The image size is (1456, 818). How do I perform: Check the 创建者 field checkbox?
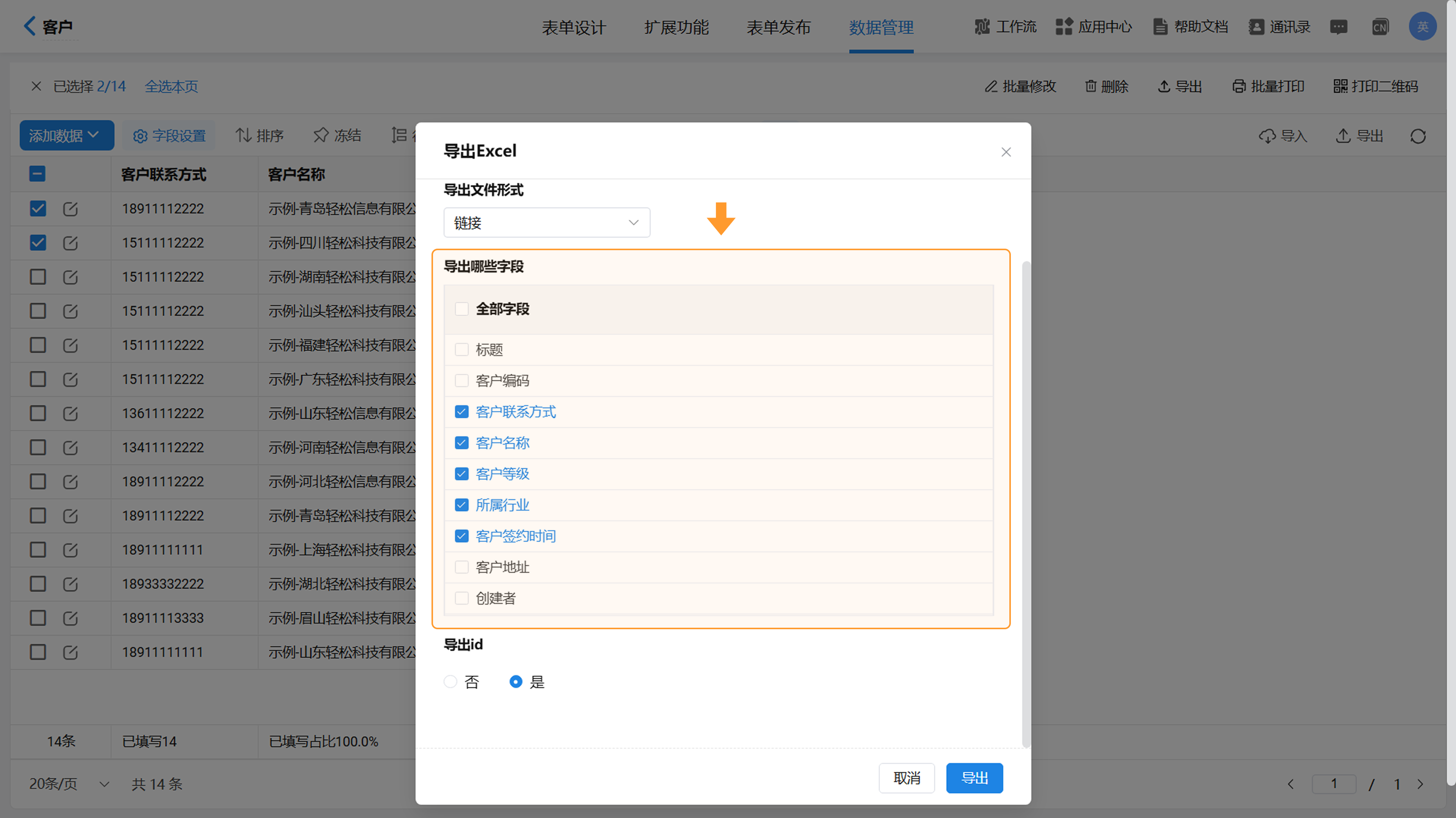(x=462, y=598)
